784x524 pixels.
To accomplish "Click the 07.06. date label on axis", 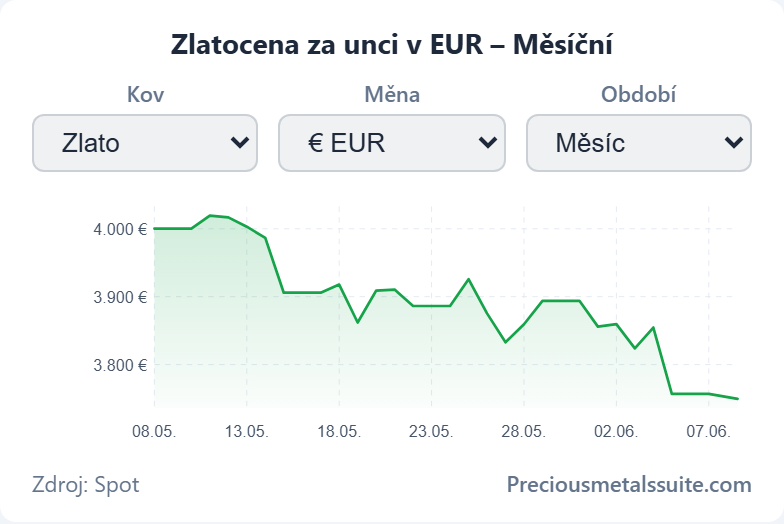I will pyautogui.click(x=708, y=431).
